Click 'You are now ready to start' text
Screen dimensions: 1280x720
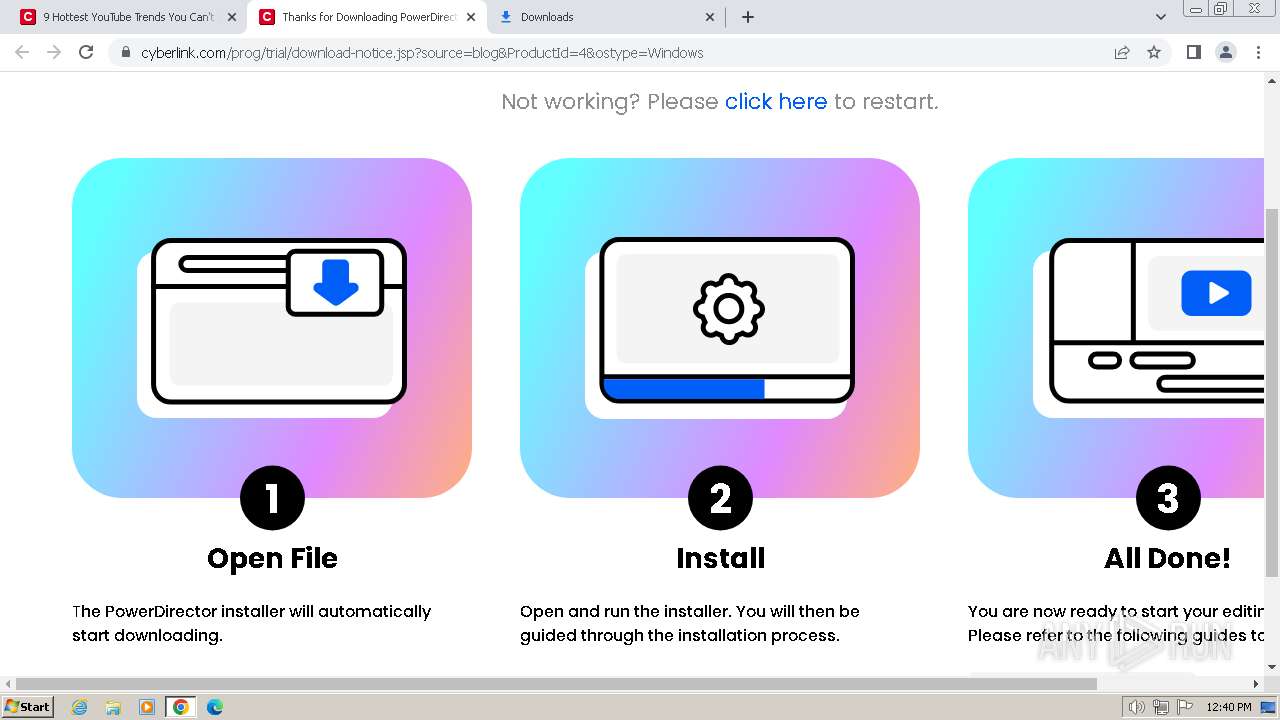(1079, 611)
